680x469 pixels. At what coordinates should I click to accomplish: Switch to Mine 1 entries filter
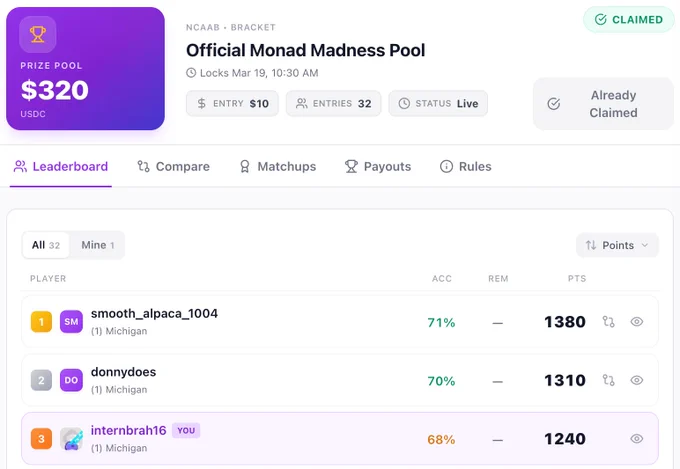(x=98, y=245)
